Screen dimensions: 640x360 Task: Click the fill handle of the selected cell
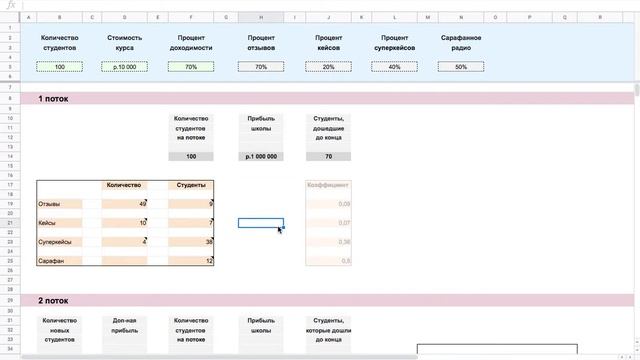click(x=284, y=228)
